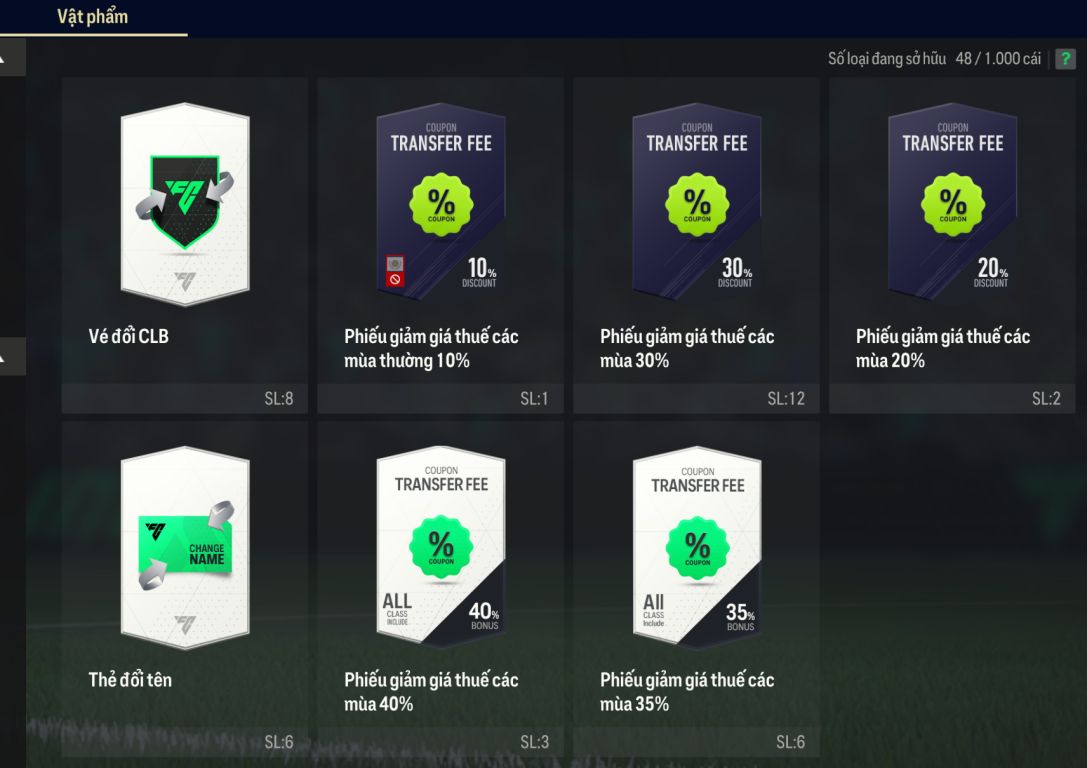Viewport: 1087px width, 768px height.
Task: Click Phiếu giảm giá thuế các mùa 30% label
Action: coord(687,349)
